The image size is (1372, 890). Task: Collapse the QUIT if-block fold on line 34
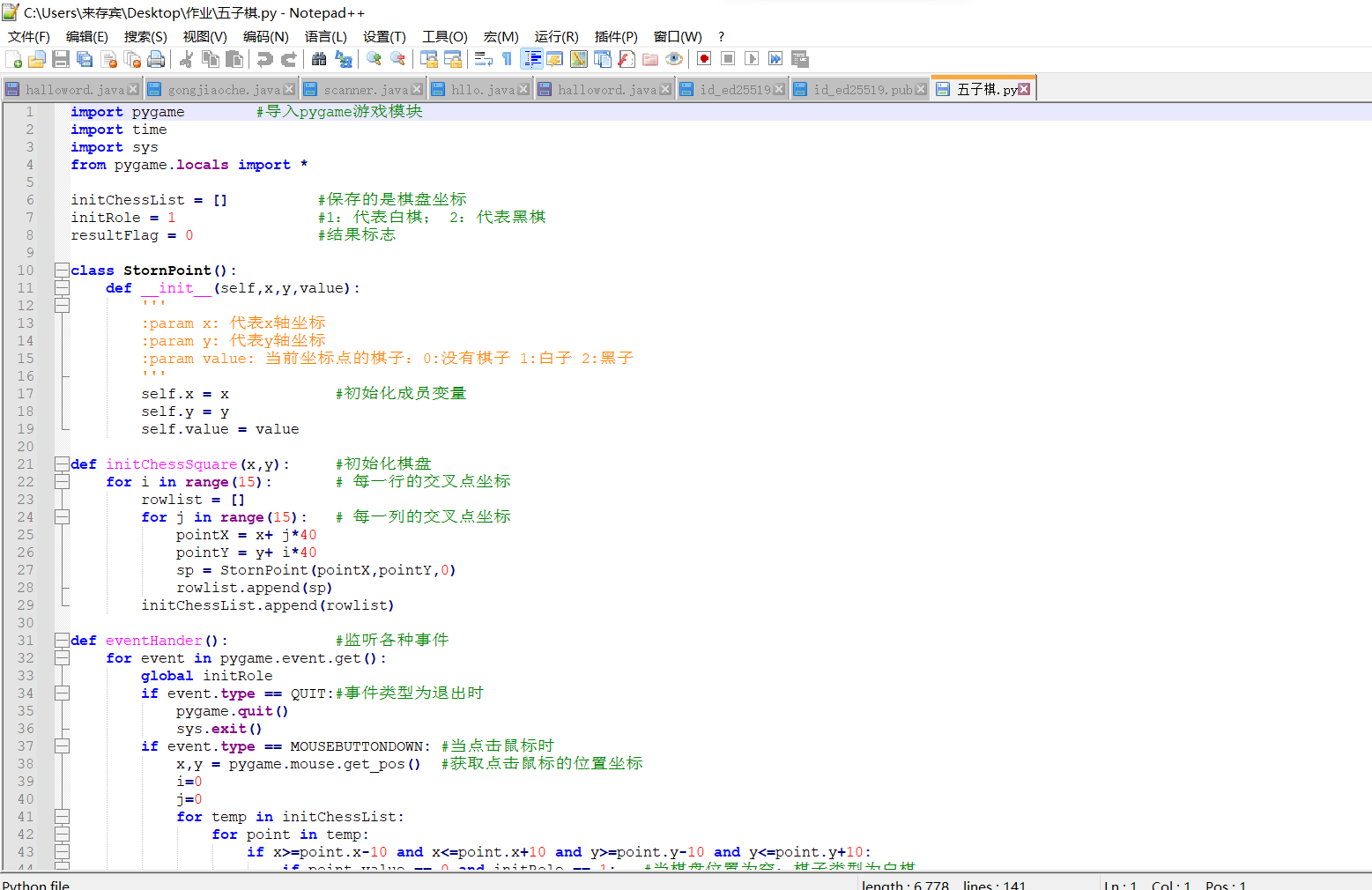(62, 693)
